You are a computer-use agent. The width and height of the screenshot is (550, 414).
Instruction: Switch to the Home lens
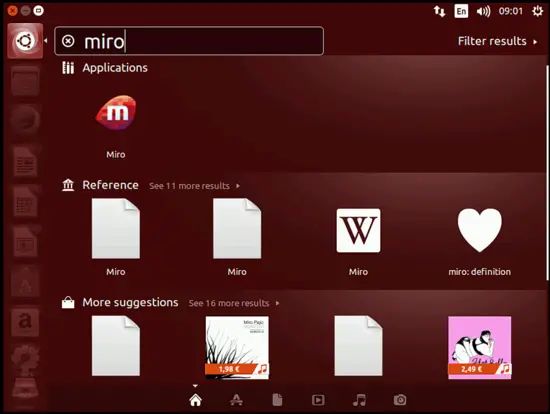tap(195, 400)
